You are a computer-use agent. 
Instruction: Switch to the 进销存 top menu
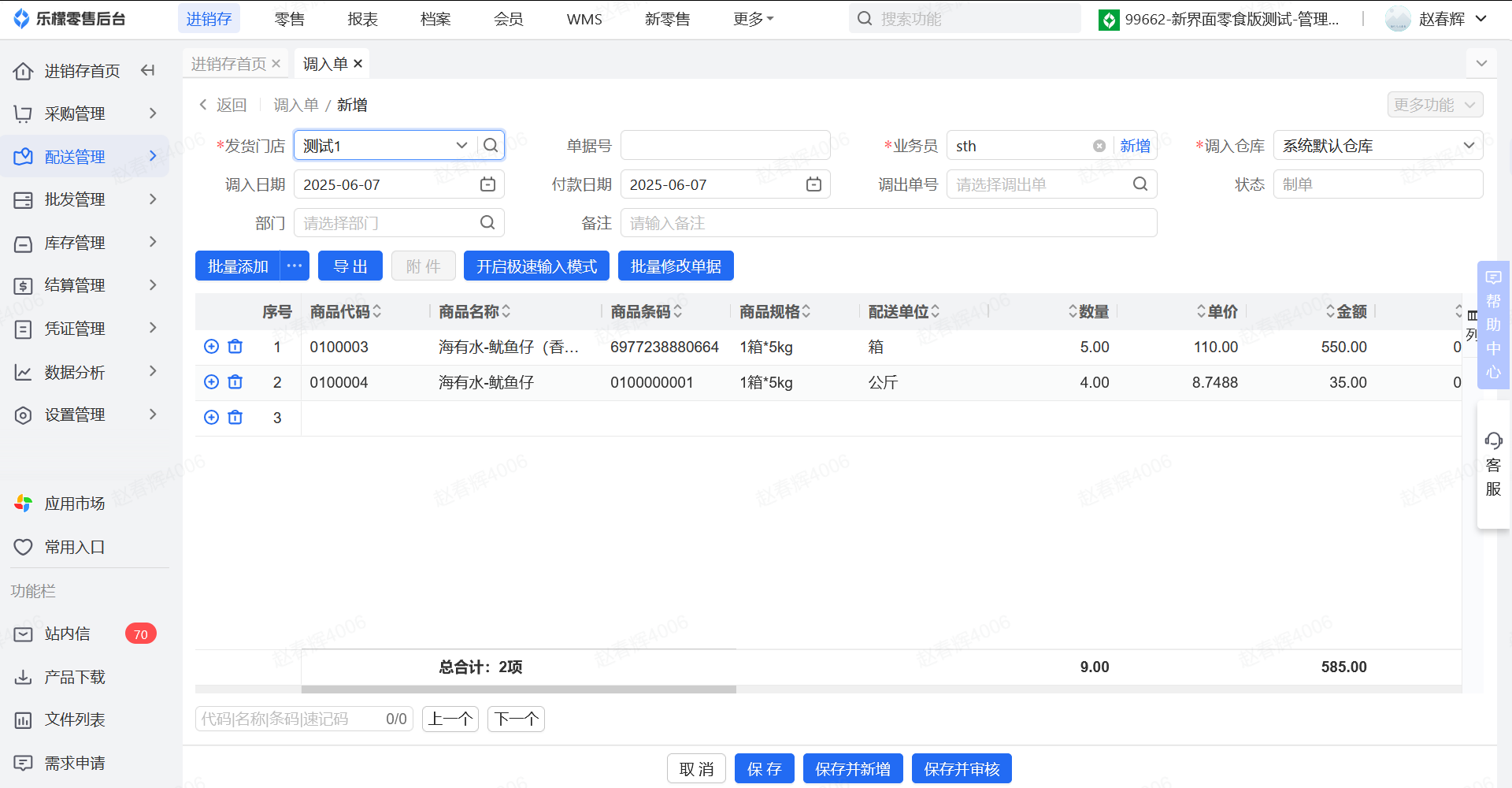point(209,19)
